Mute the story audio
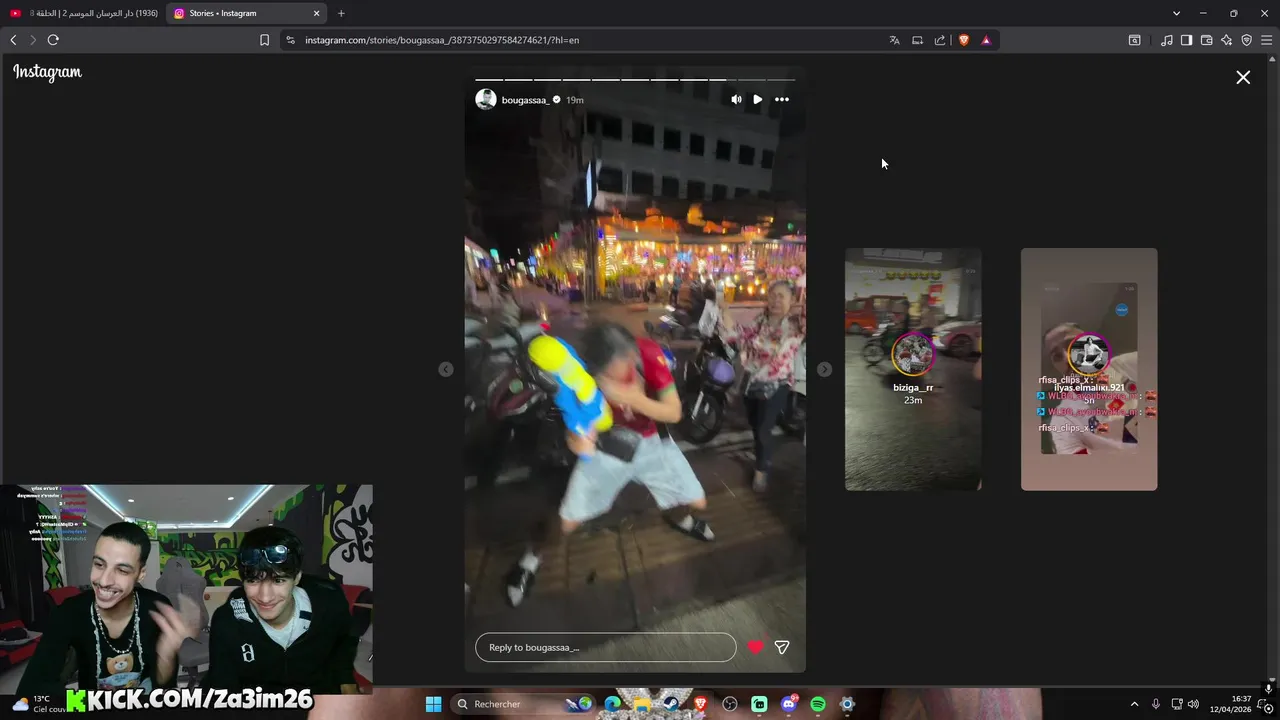 pyautogui.click(x=736, y=99)
